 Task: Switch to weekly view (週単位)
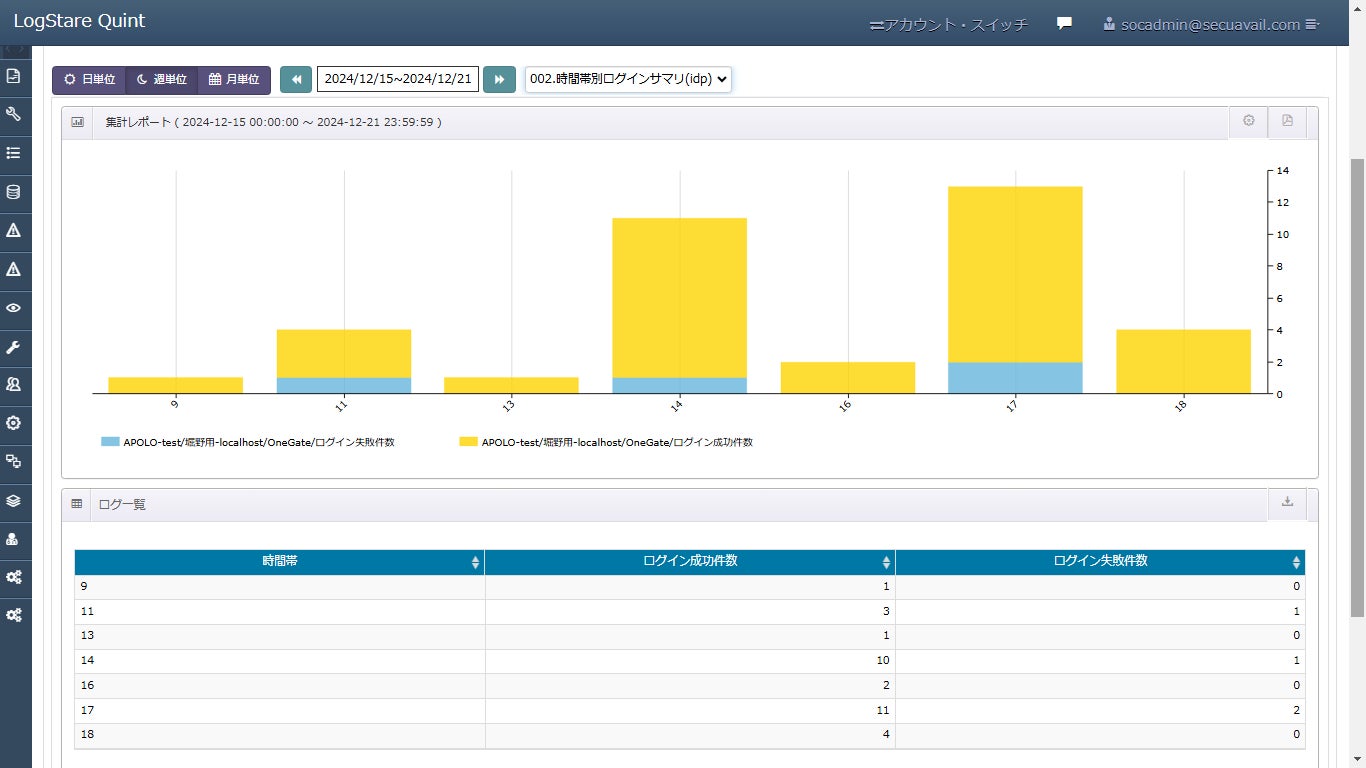pyautogui.click(x=161, y=80)
